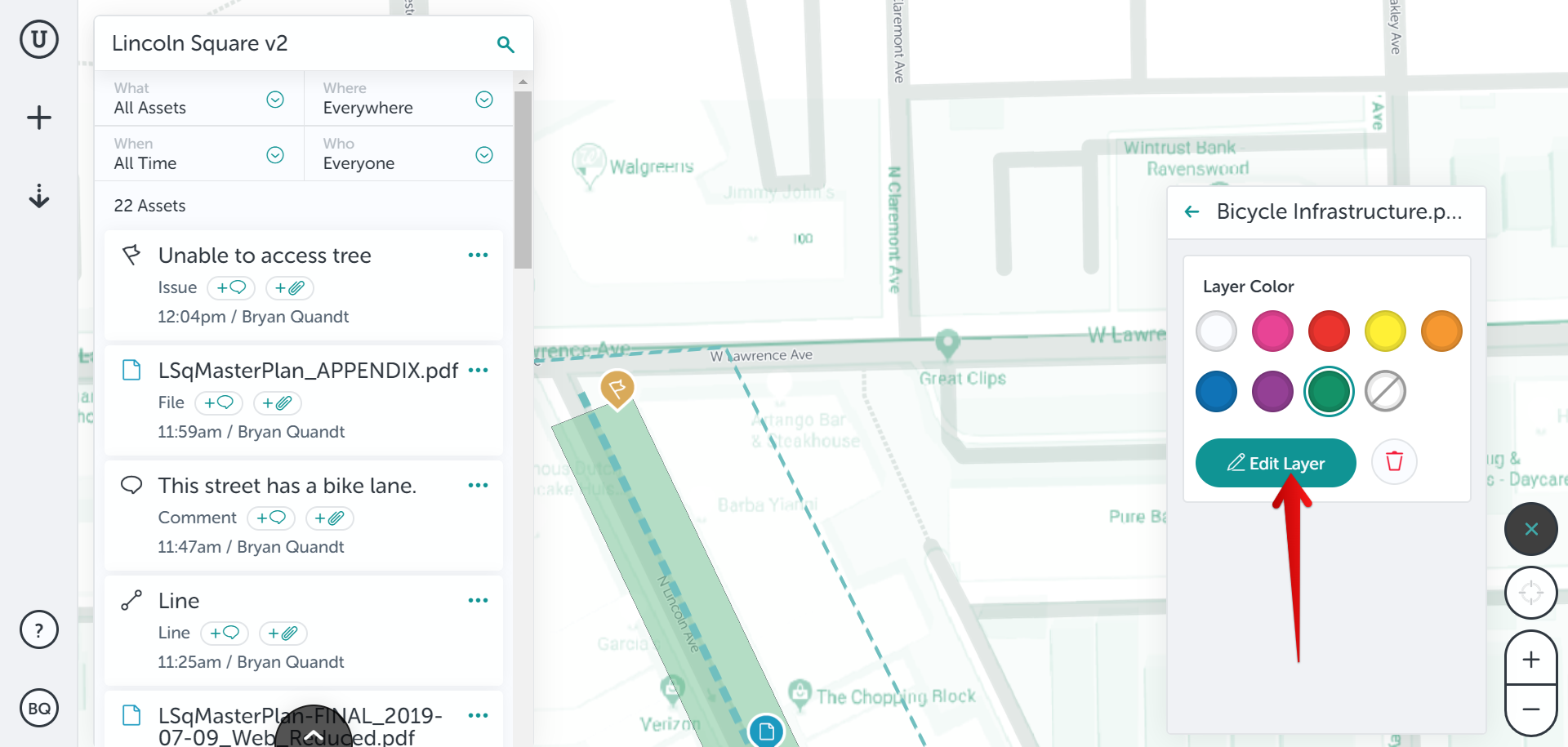Image resolution: width=1568 pixels, height=747 pixels.
Task: Click the Bicycle Infrastructure.p... panel title
Action: (1339, 212)
